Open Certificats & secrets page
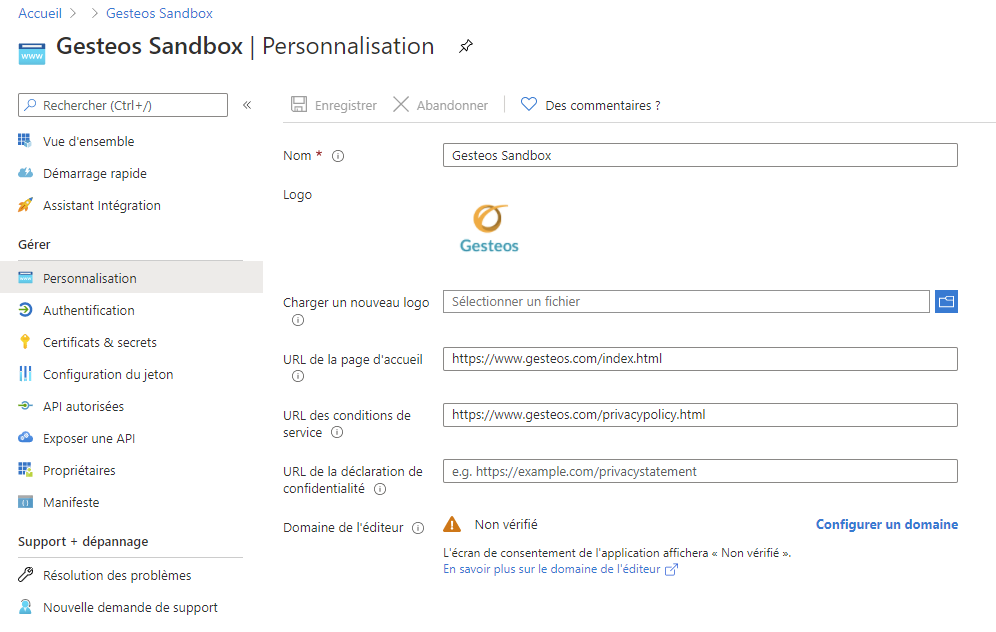 pos(99,343)
